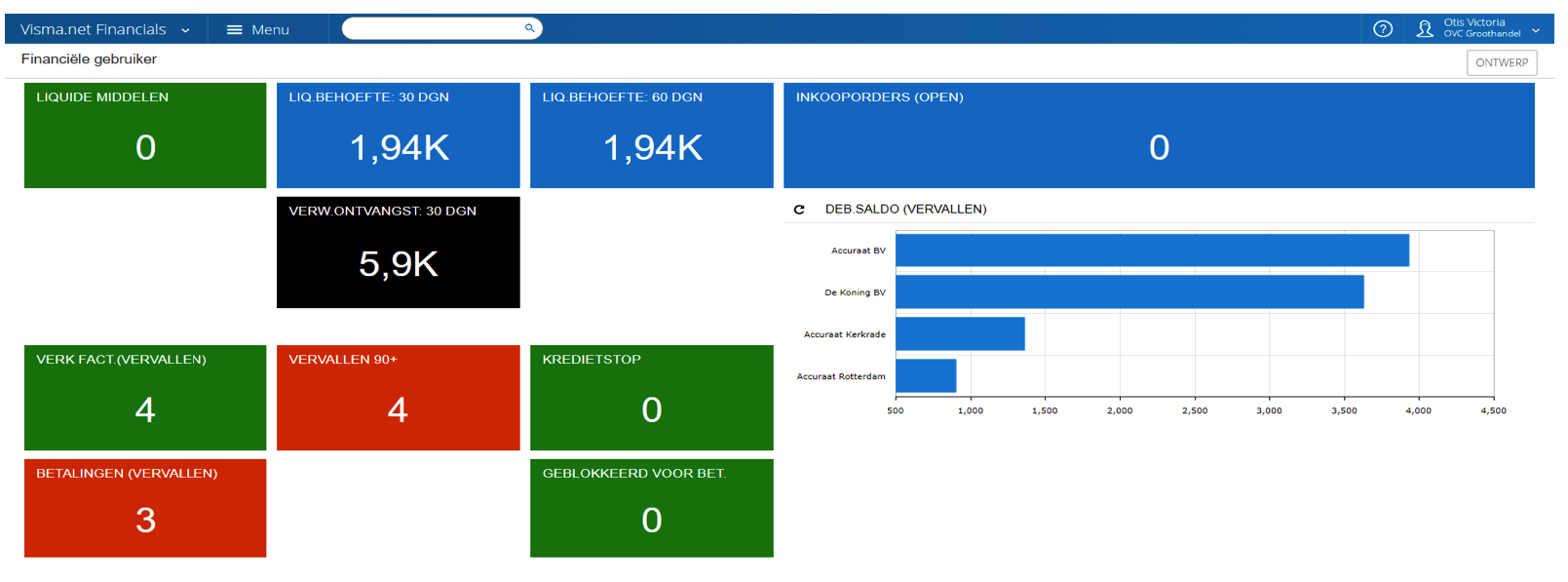Open the Kredietstop tile

click(652, 398)
